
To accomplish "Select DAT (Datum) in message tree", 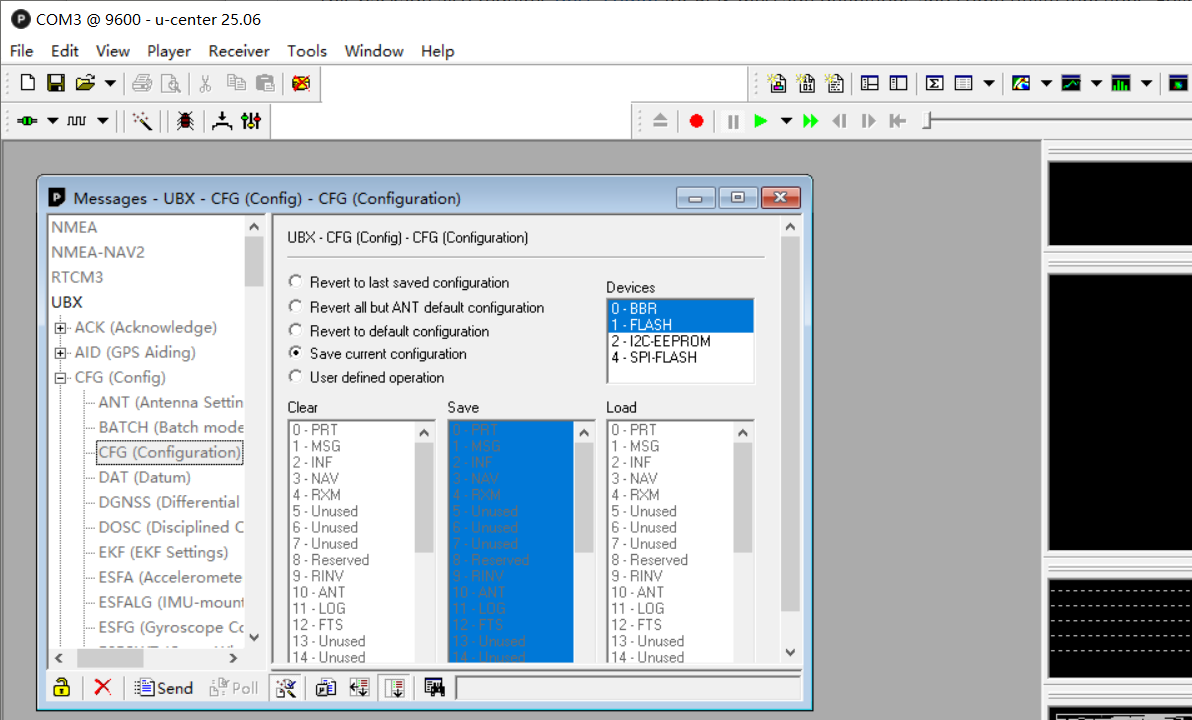I will click(x=144, y=477).
